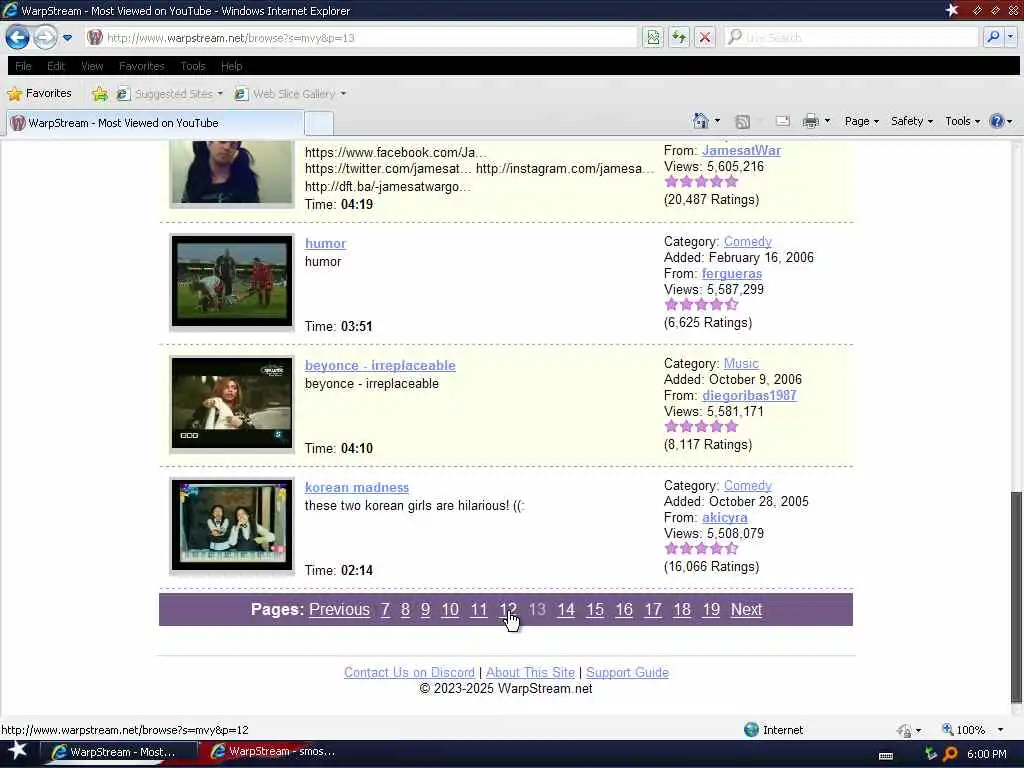Open the View menu
The width and height of the screenshot is (1024, 768).
click(x=92, y=66)
